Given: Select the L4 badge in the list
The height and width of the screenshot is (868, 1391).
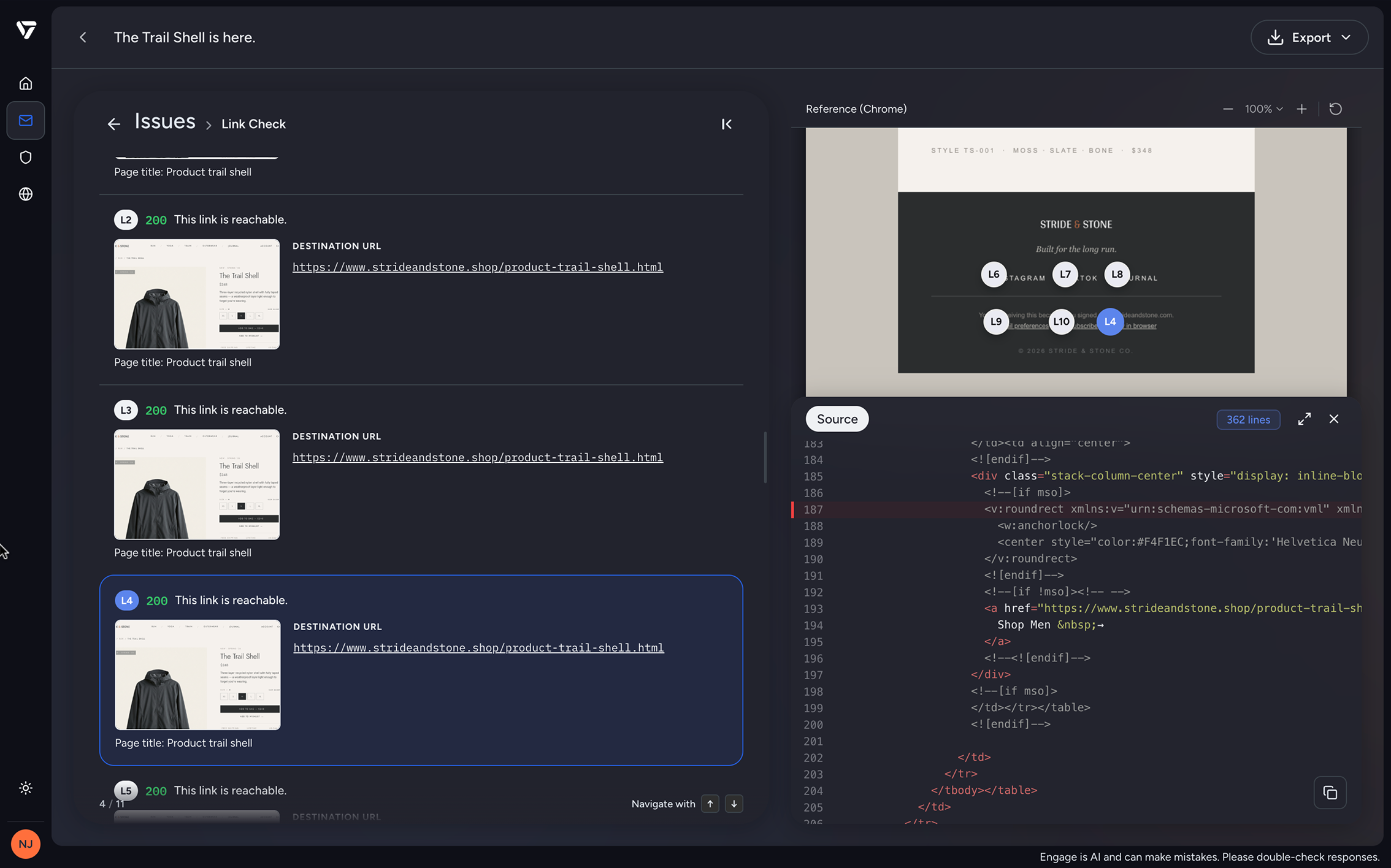Looking at the screenshot, I should click(x=127, y=601).
